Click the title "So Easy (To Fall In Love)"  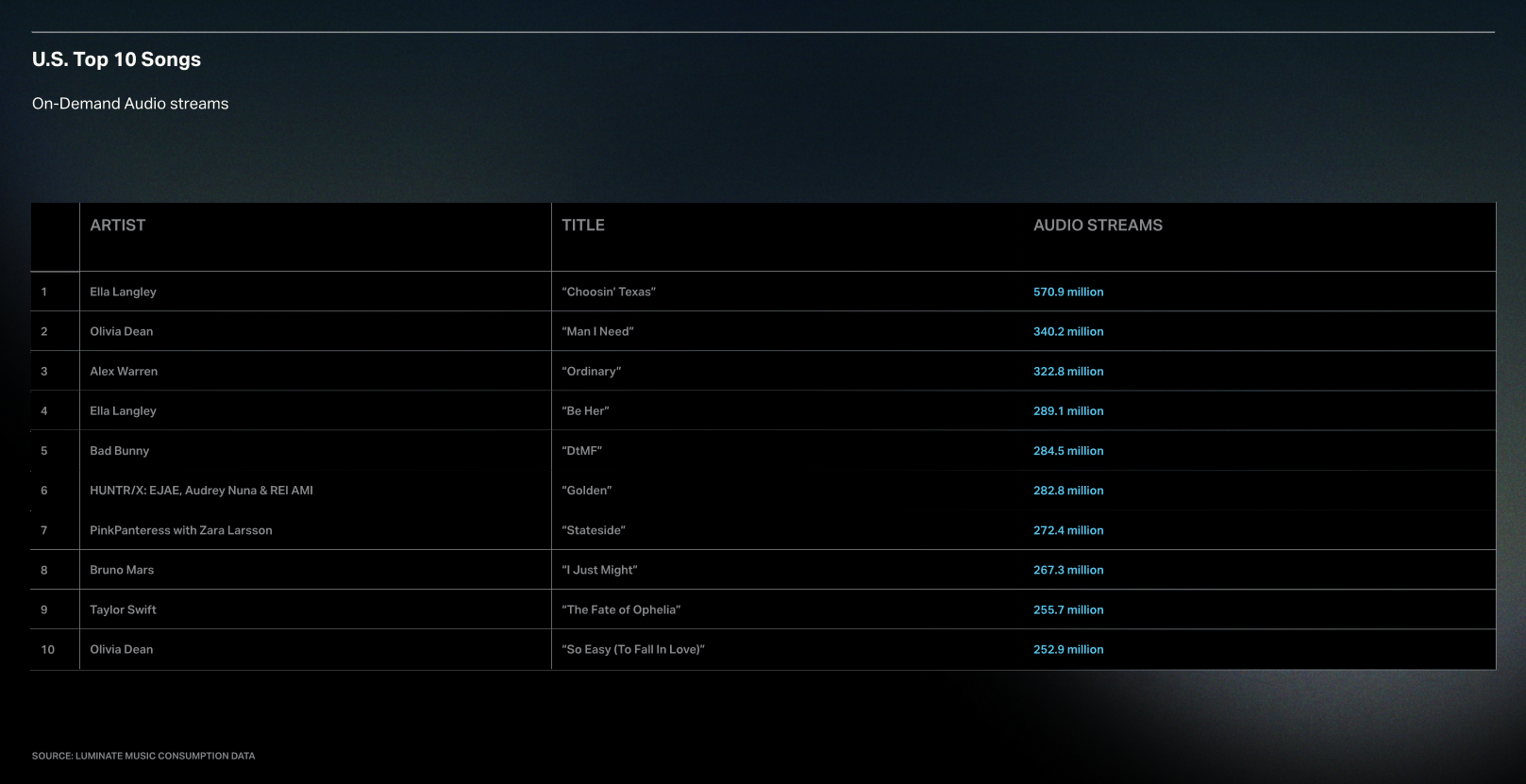(x=633, y=649)
